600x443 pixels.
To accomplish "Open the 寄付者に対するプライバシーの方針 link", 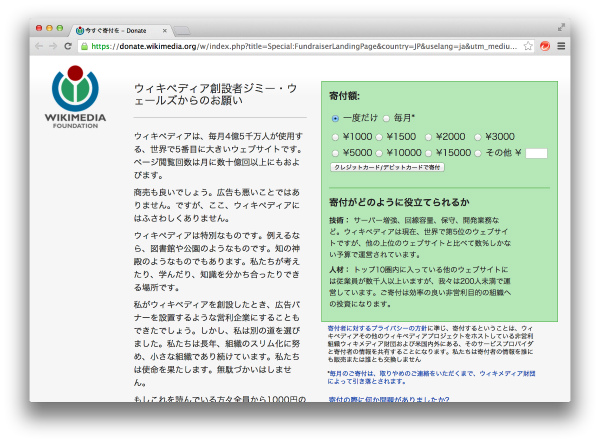I will 377,328.
